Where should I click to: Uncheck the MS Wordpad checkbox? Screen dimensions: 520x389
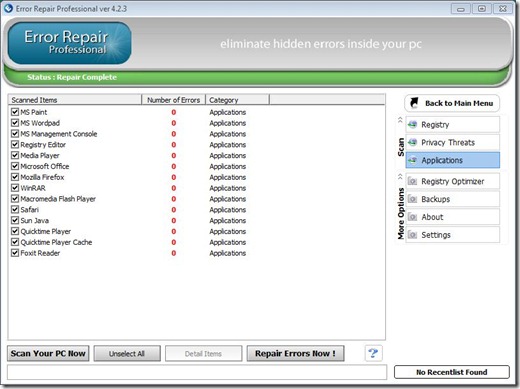[15, 123]
